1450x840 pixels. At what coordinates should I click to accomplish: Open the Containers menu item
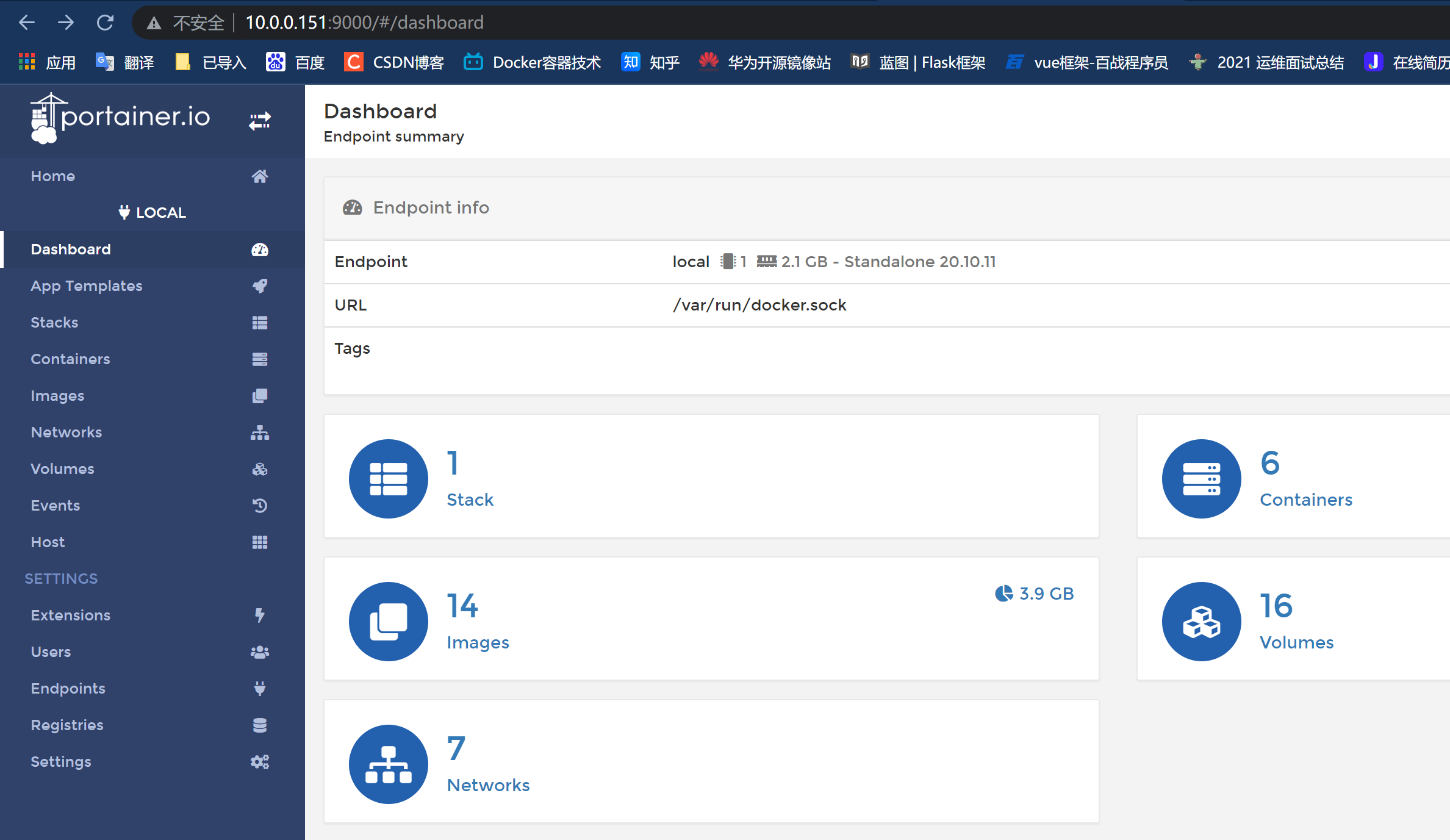pyautogui.click(x=71, y=359)
